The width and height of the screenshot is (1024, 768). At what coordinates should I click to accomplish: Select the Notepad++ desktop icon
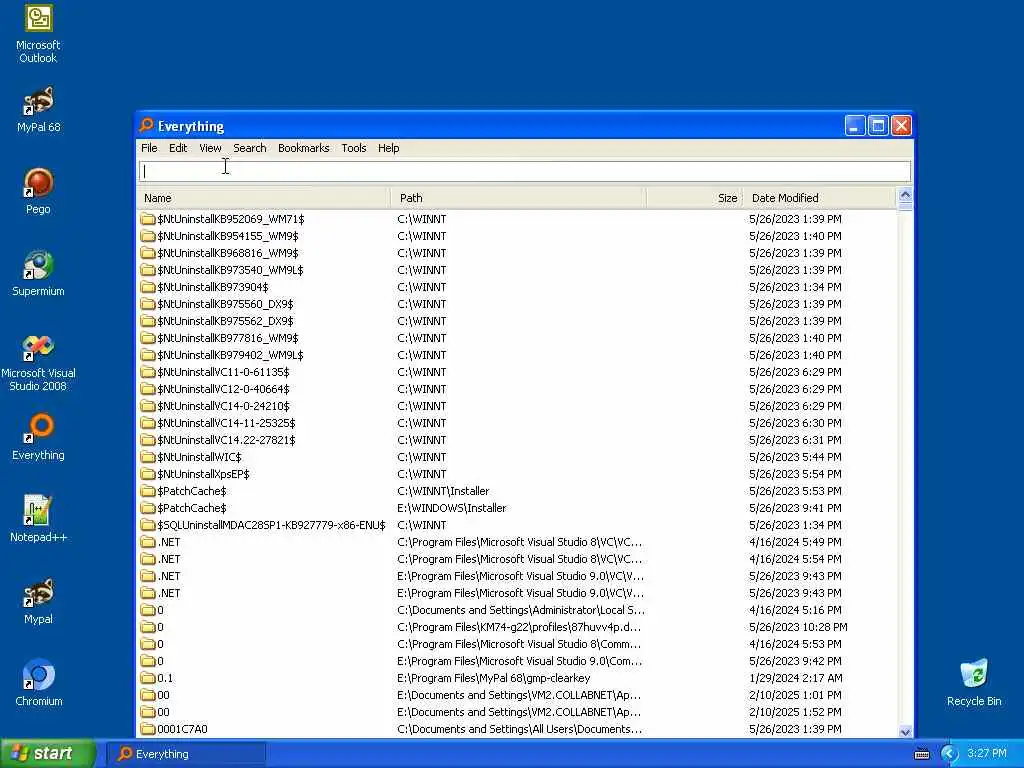click(38, 519)
